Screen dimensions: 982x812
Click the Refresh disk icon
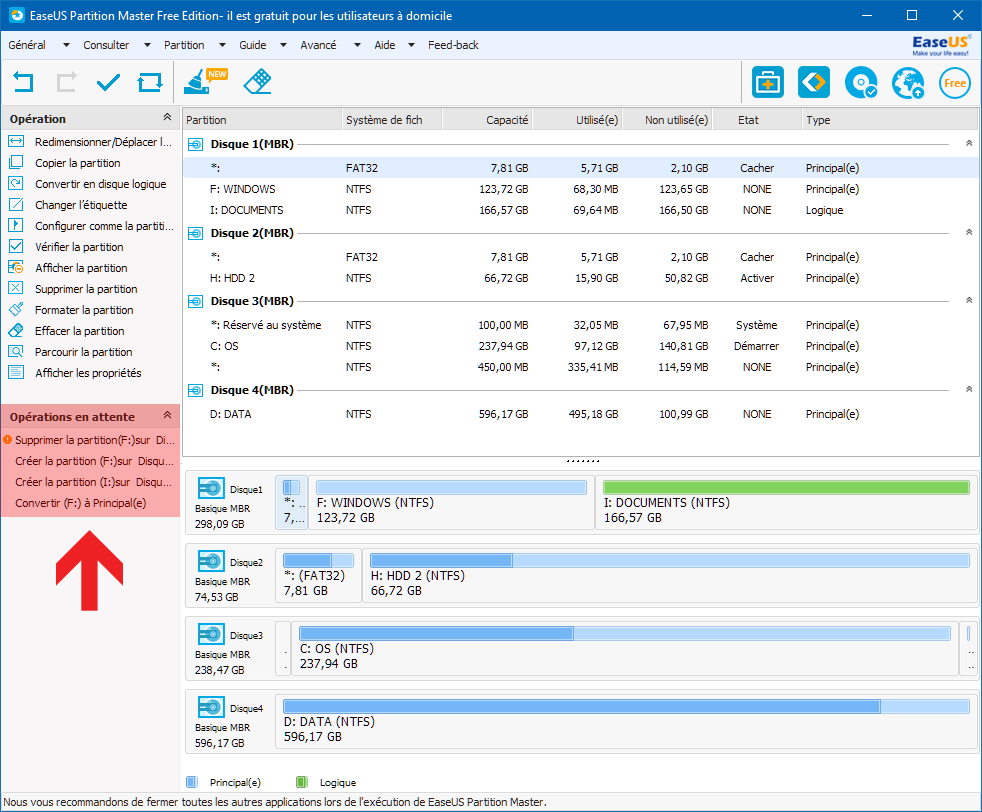(x=150, y=82)
